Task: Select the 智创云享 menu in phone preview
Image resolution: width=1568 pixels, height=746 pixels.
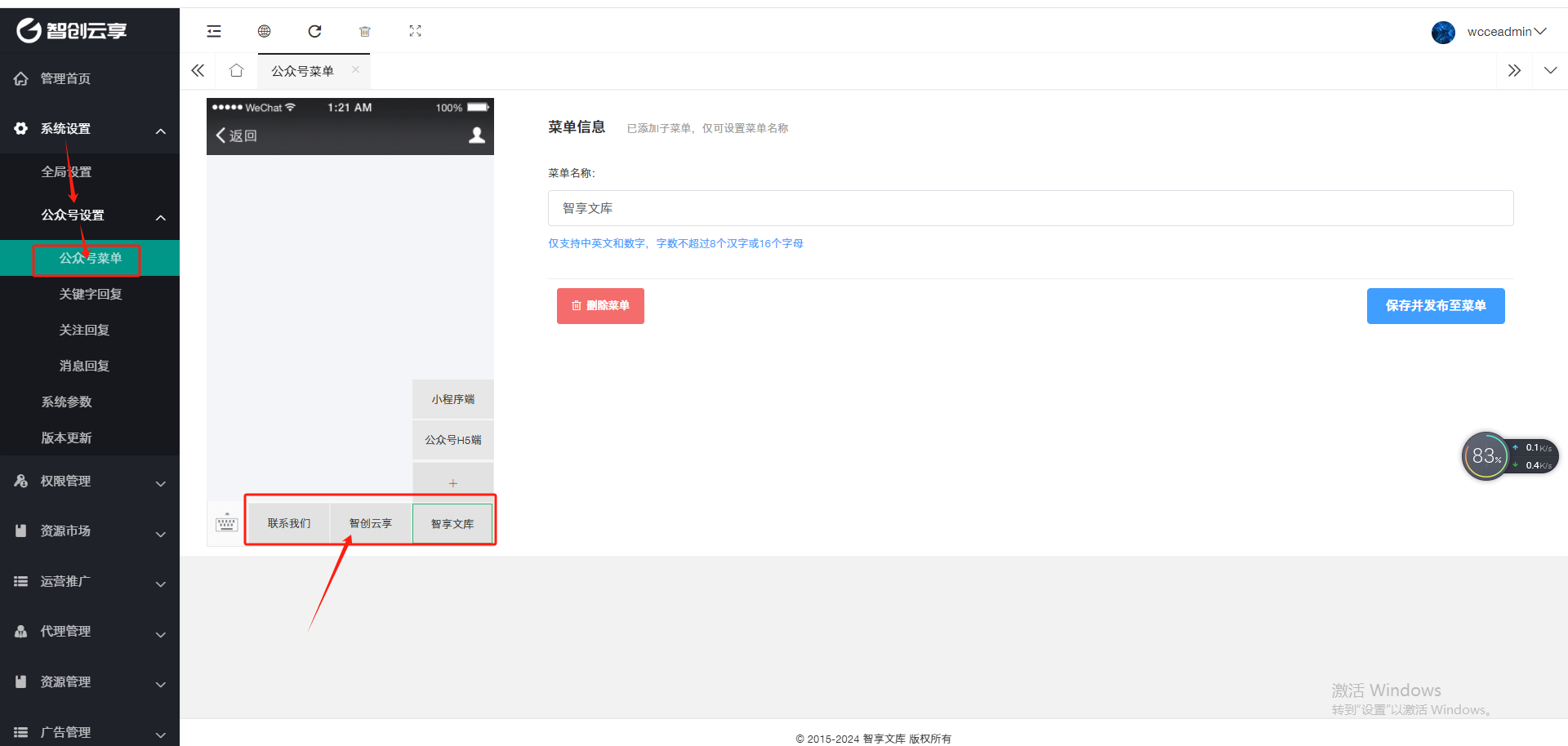Action: 371,523
